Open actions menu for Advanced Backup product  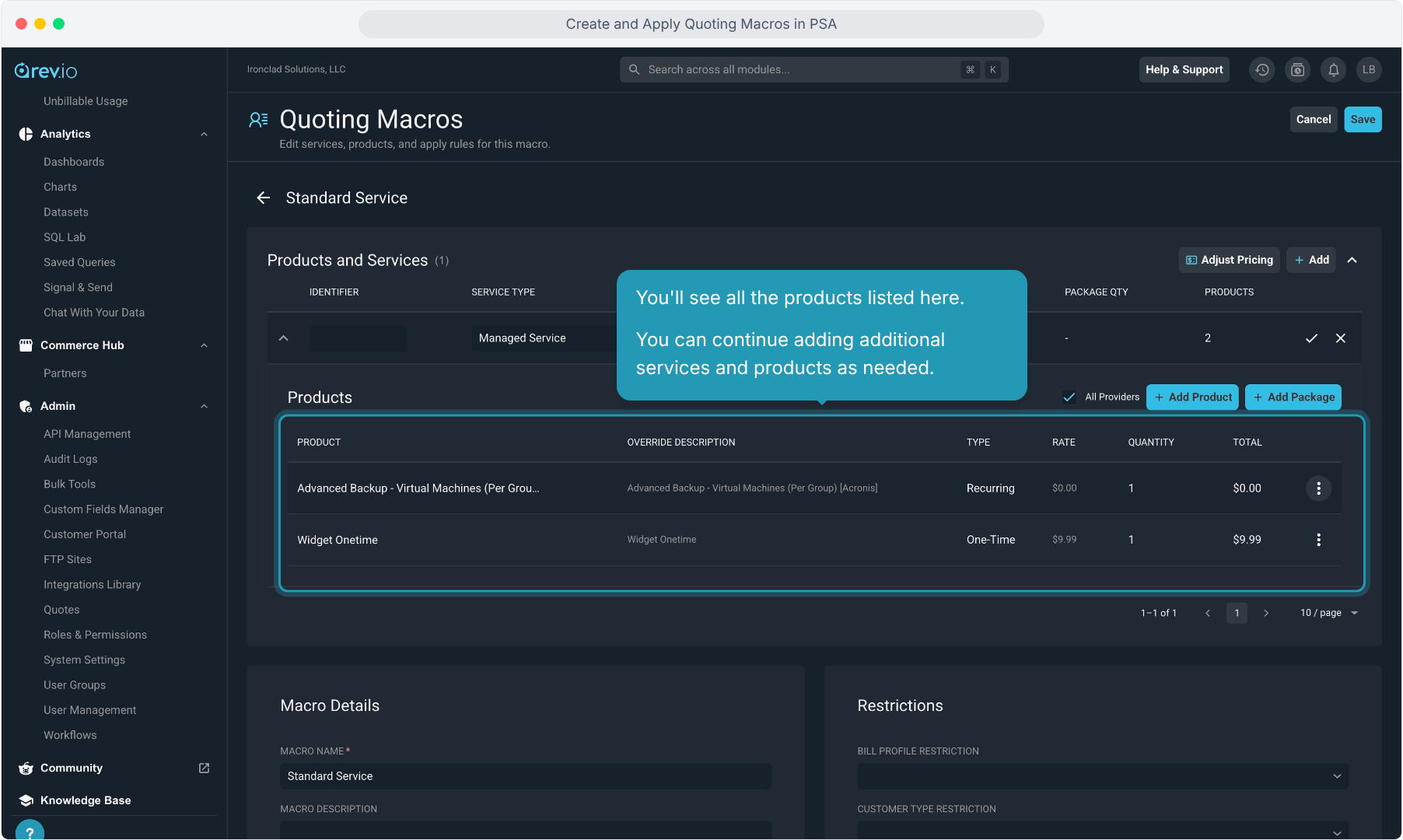(1319, 488)
